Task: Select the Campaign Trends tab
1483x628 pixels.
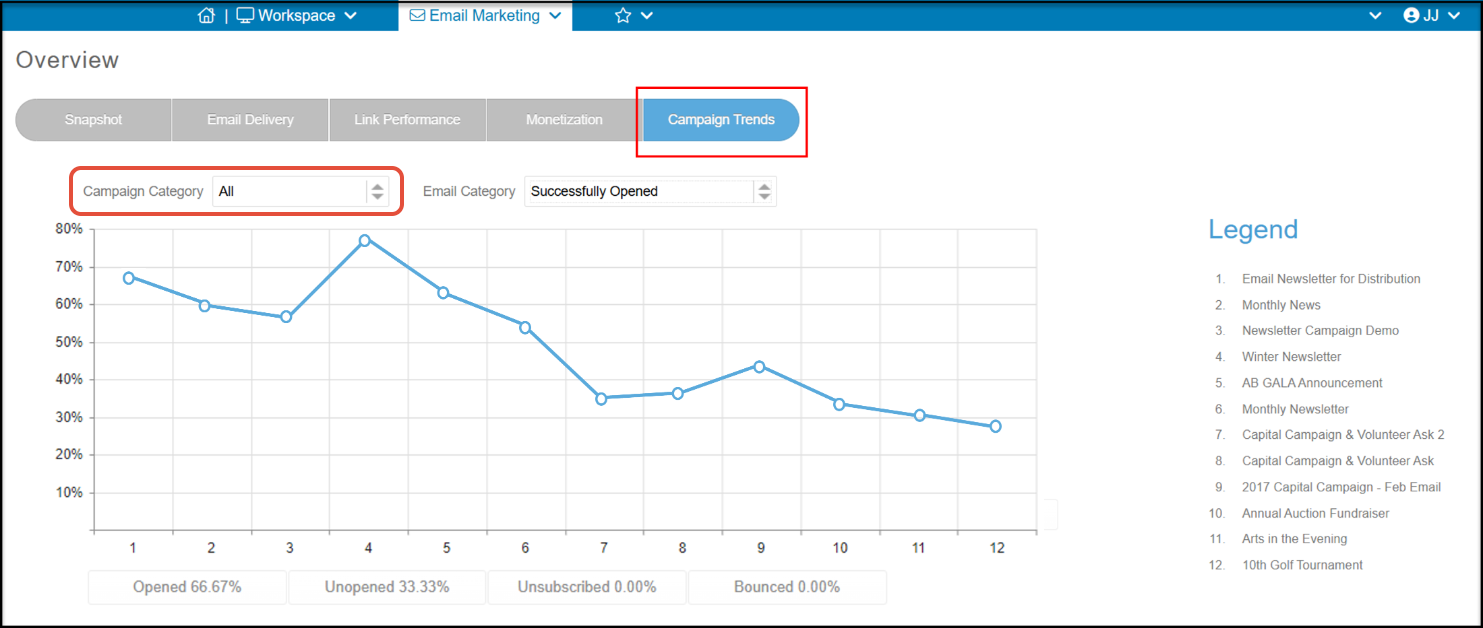Action: pos(721,120)
